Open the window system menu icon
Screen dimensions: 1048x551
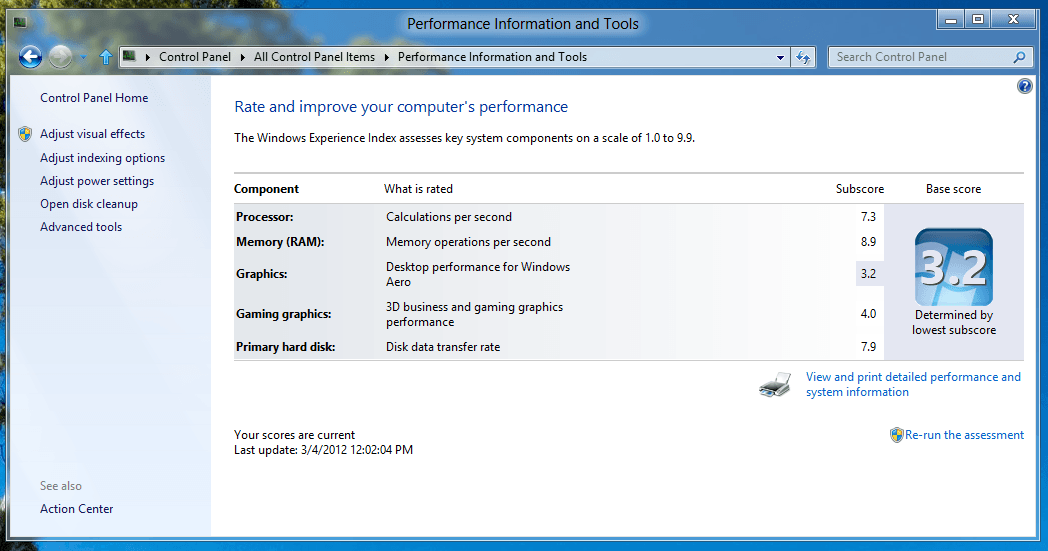[19, 23]
